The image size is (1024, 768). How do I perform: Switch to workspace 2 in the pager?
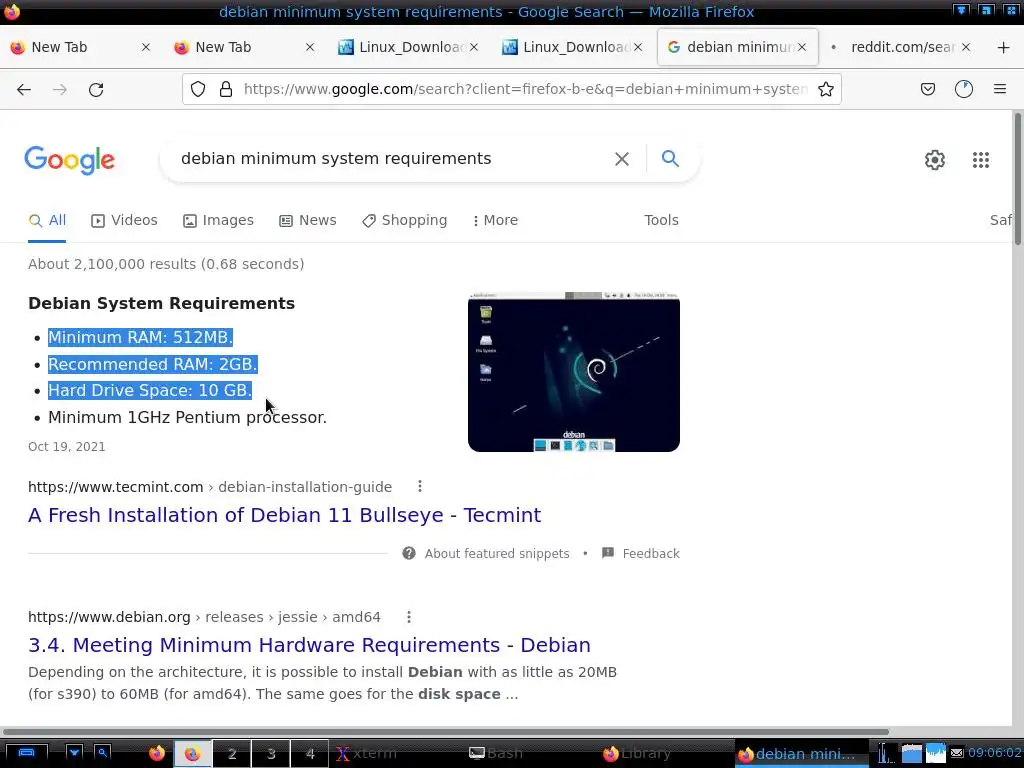pyautogui.click(x=232, y=754)
